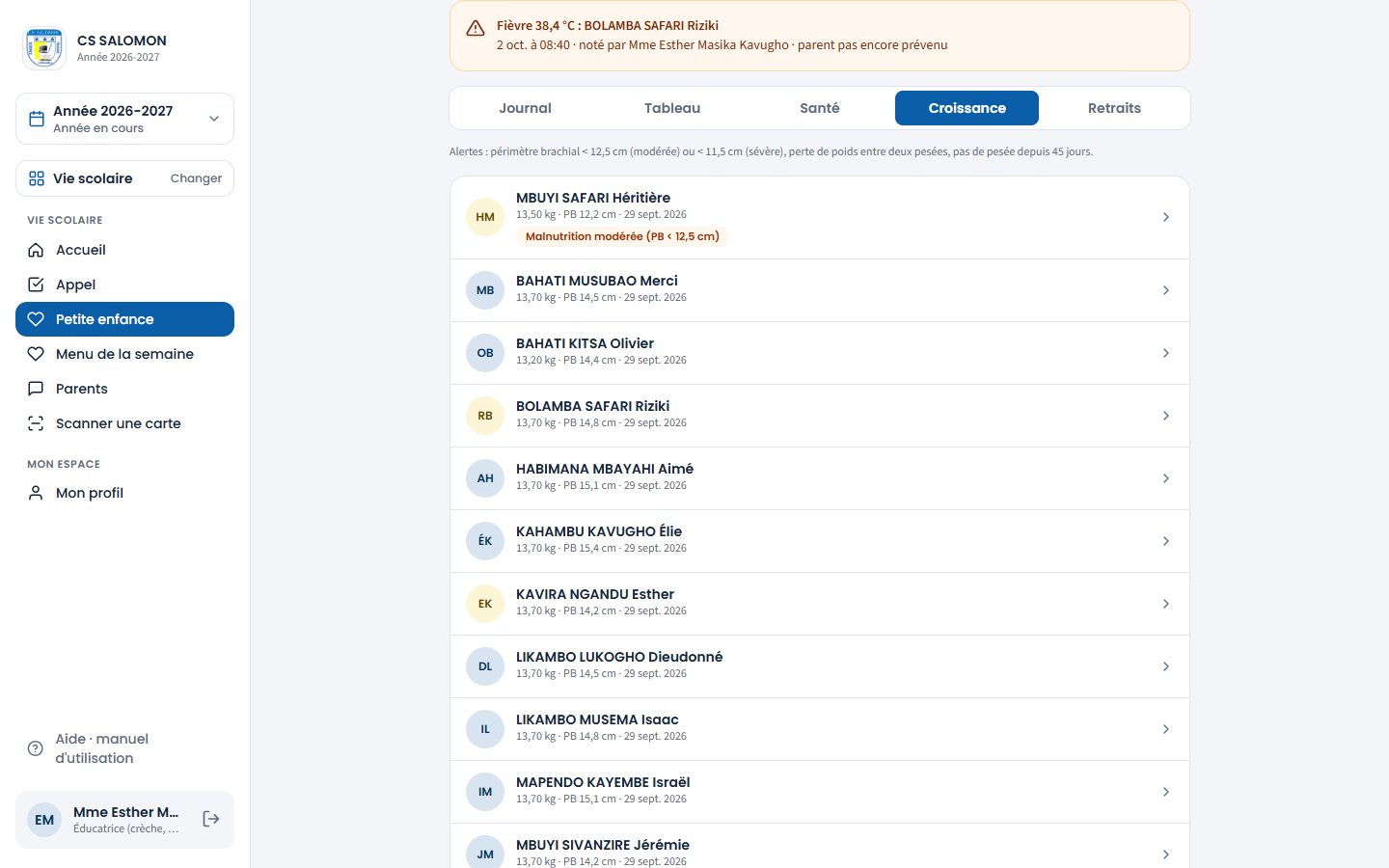Image resolution: width=1389 pixels, height=868 pixels.
Task: Click the HM avatar for Héritière
Action: [x=485, y=217]
